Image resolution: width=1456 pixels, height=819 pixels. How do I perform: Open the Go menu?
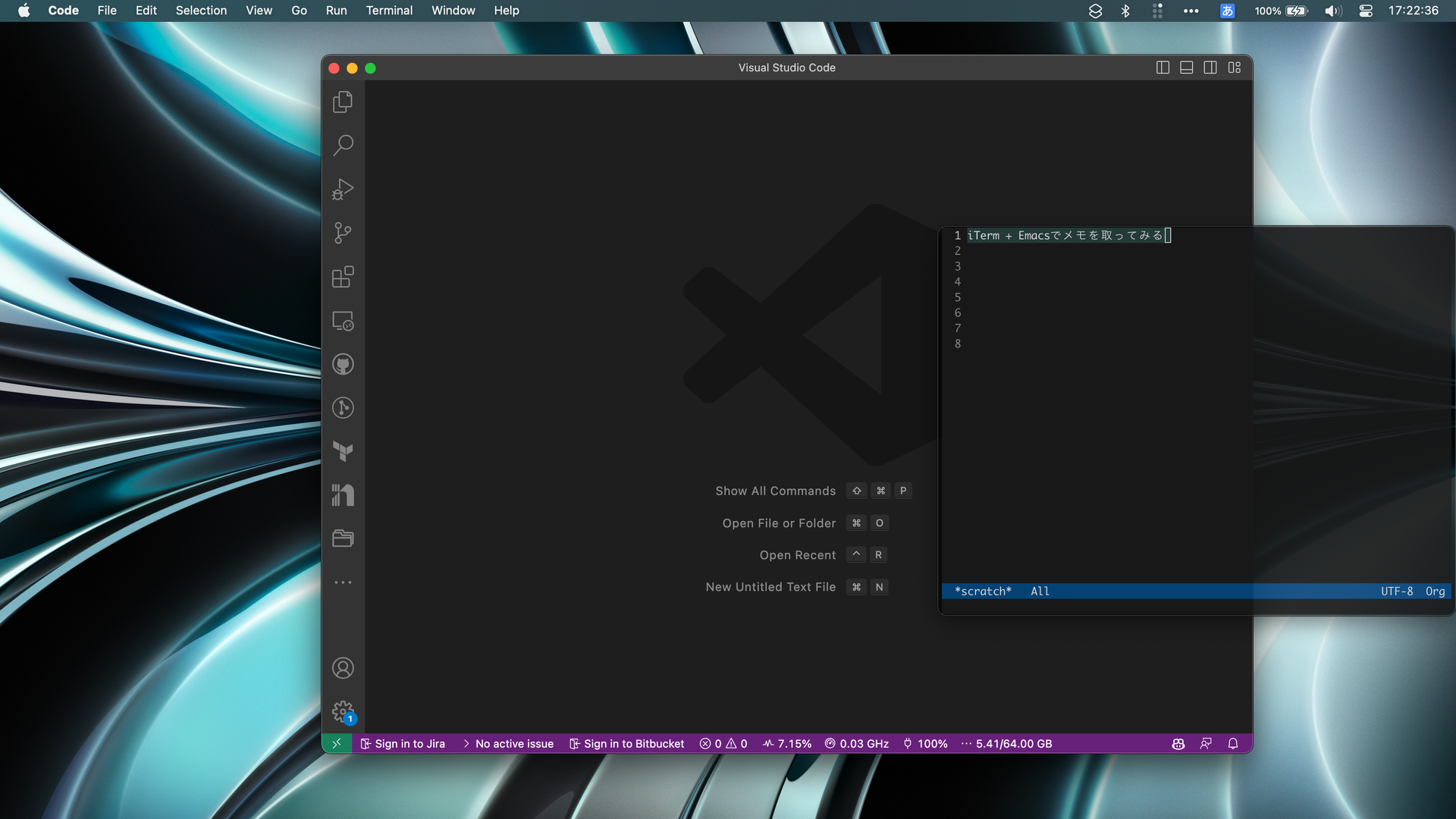(x=300, y=11)
